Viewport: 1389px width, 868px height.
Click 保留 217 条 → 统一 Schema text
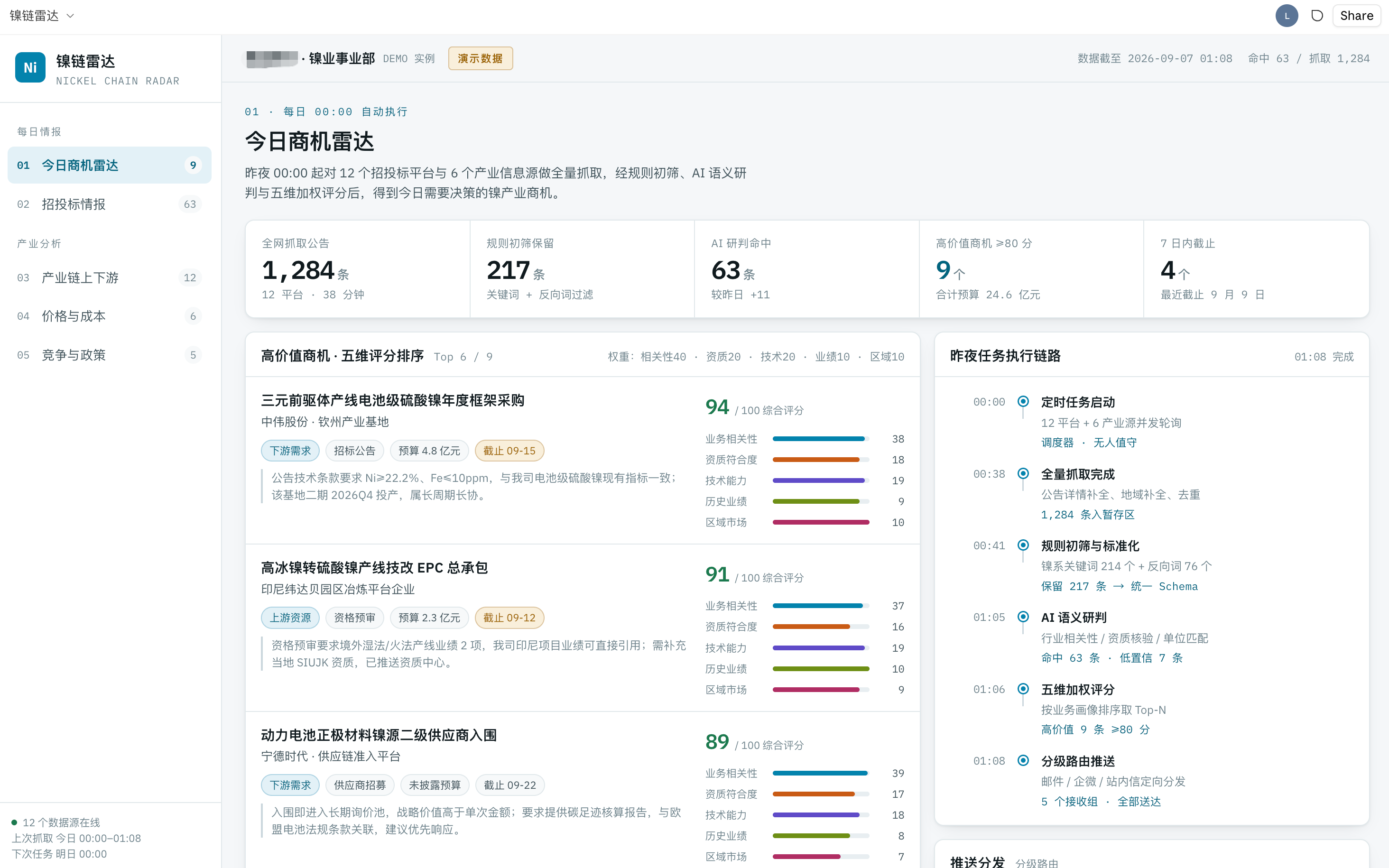point(1119,587)
